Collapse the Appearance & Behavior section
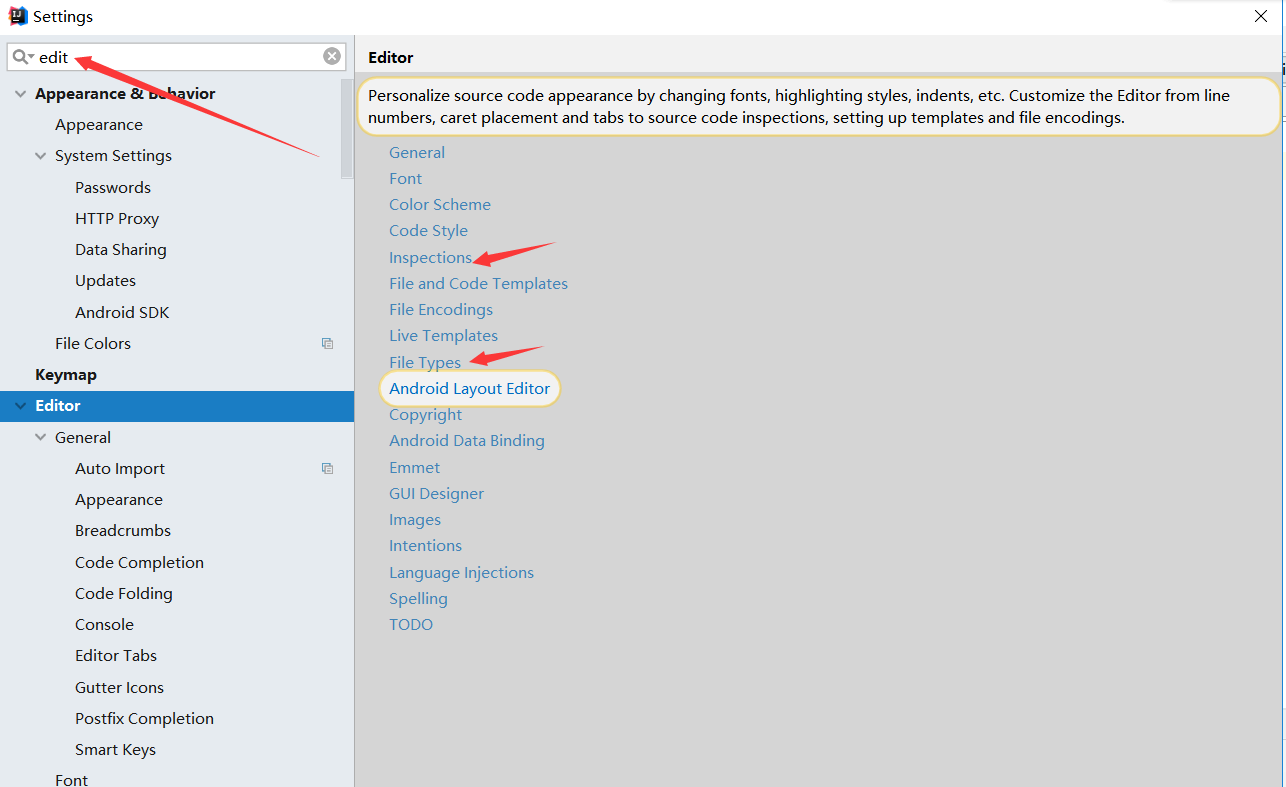This screenshot has height=787, width=1286. point(20,94)
